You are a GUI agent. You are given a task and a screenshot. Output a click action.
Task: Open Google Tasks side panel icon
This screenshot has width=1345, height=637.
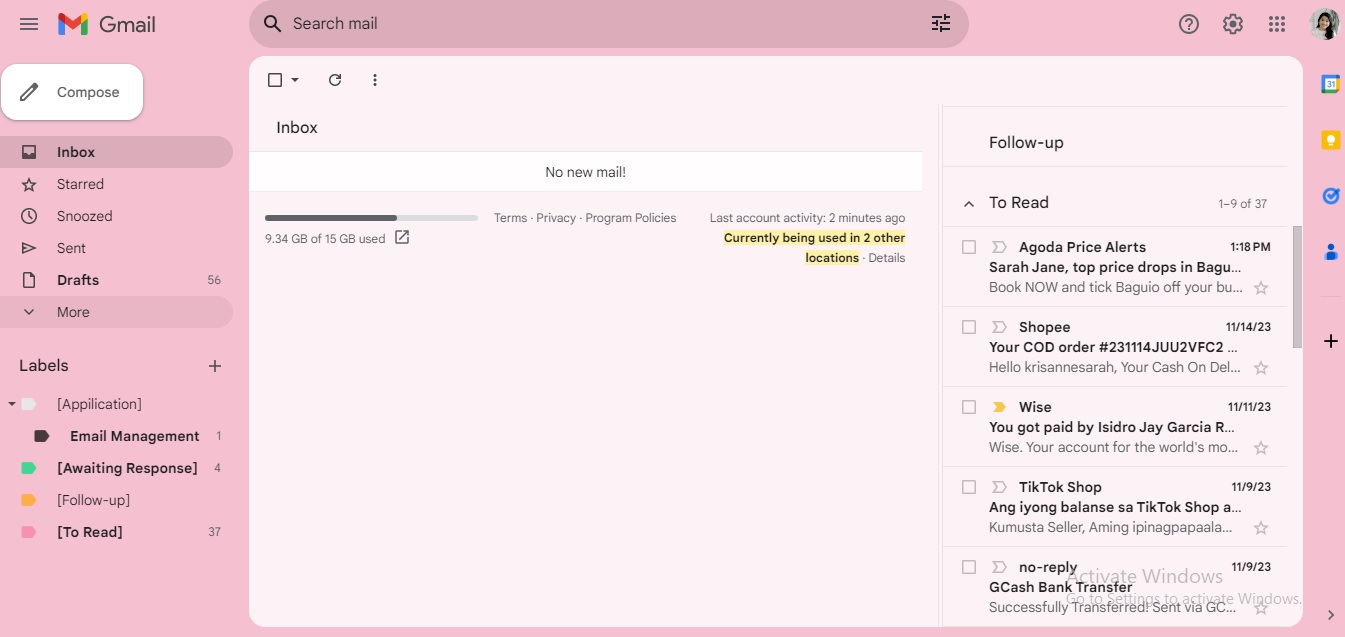coord(1330,196)
